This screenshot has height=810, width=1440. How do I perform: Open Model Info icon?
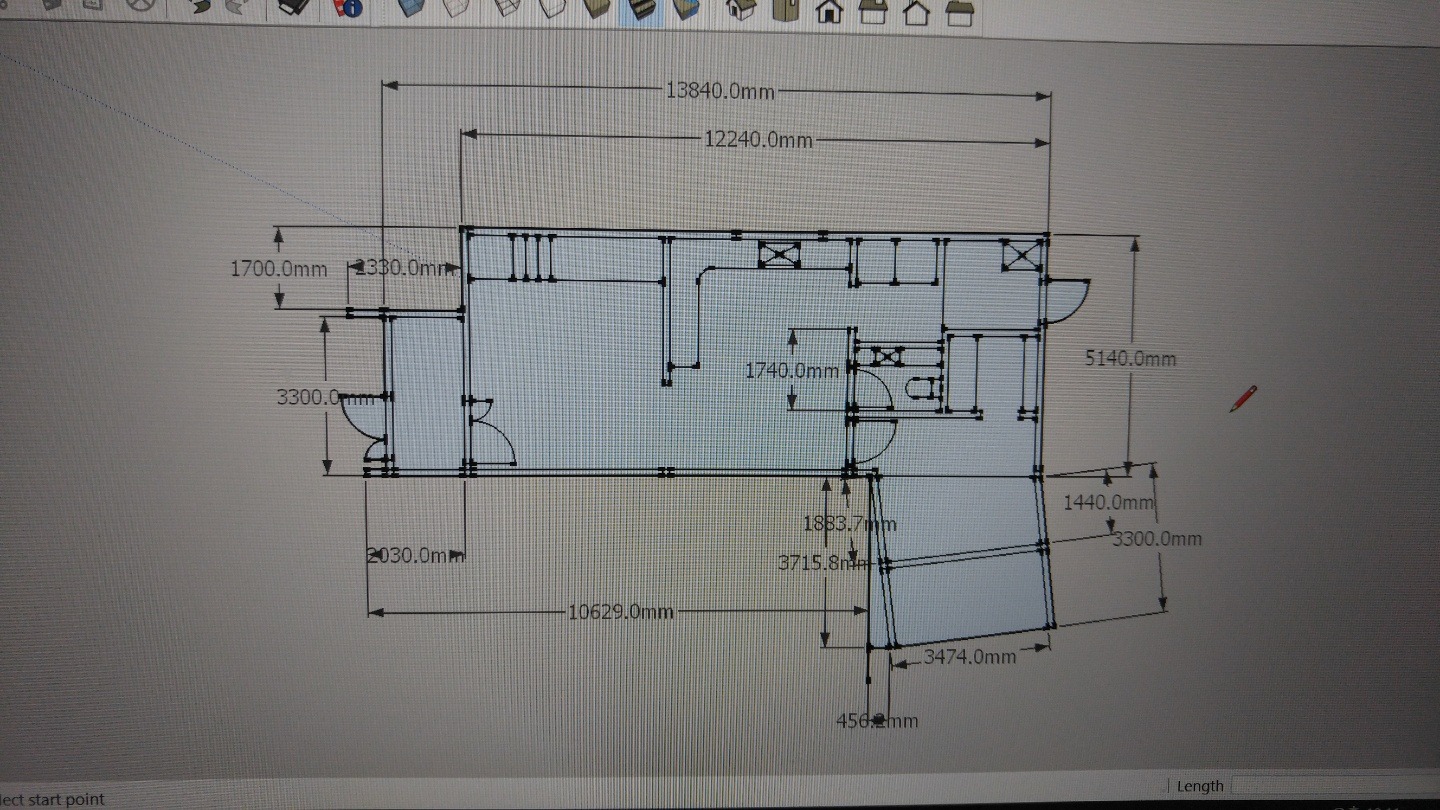coord(347,8)
